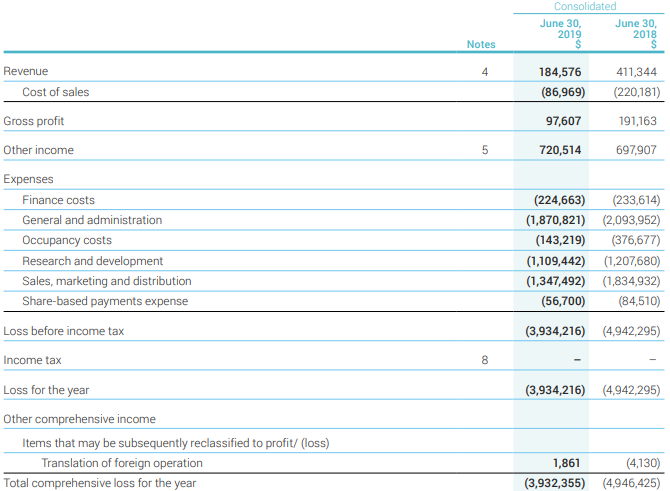Click the Finance costs row label
The height and width of the screenshot is (491, 670).
(x=58, y=200)
